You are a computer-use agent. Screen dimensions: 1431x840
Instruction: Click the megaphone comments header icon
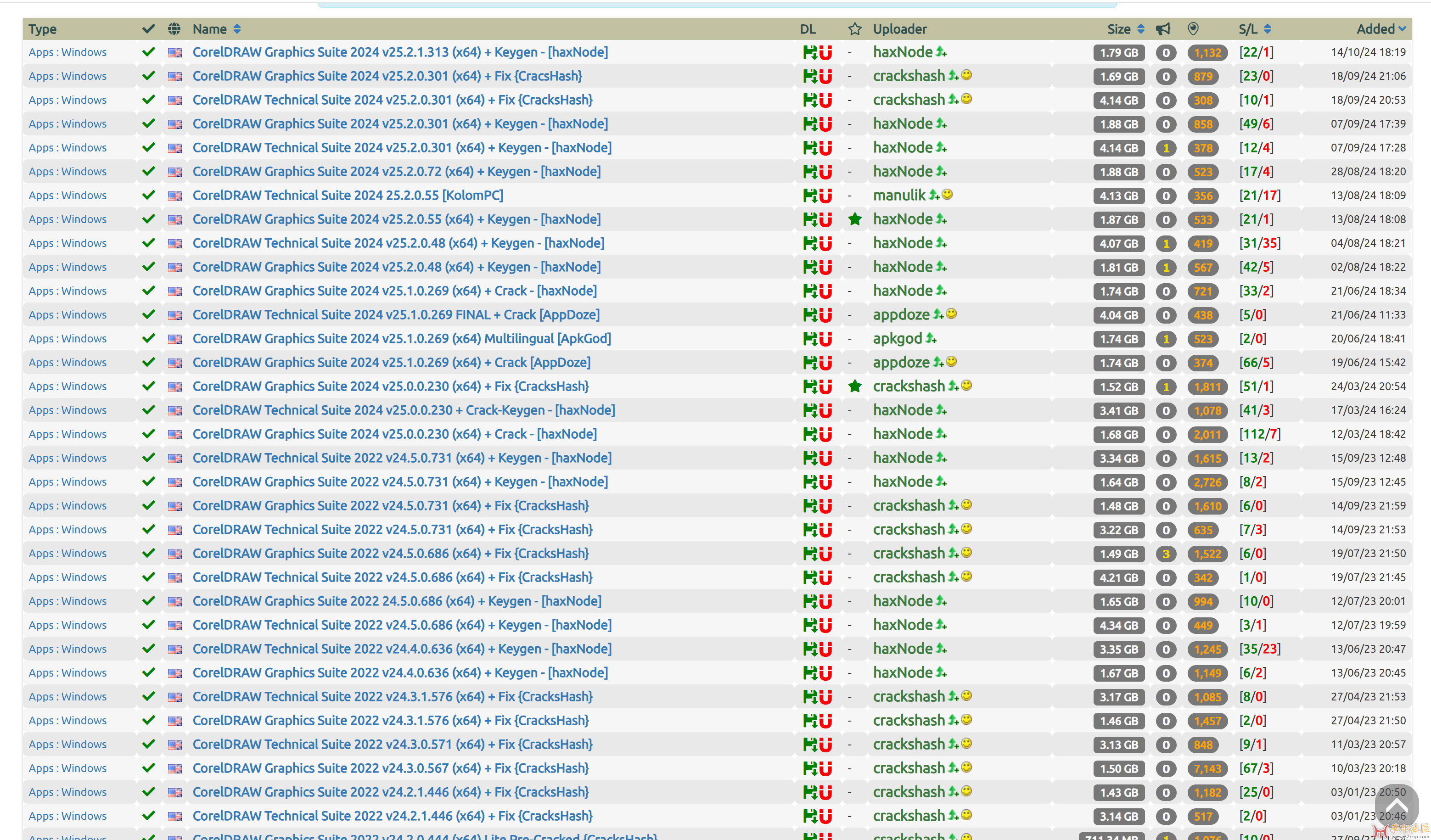click(1163, 29)
